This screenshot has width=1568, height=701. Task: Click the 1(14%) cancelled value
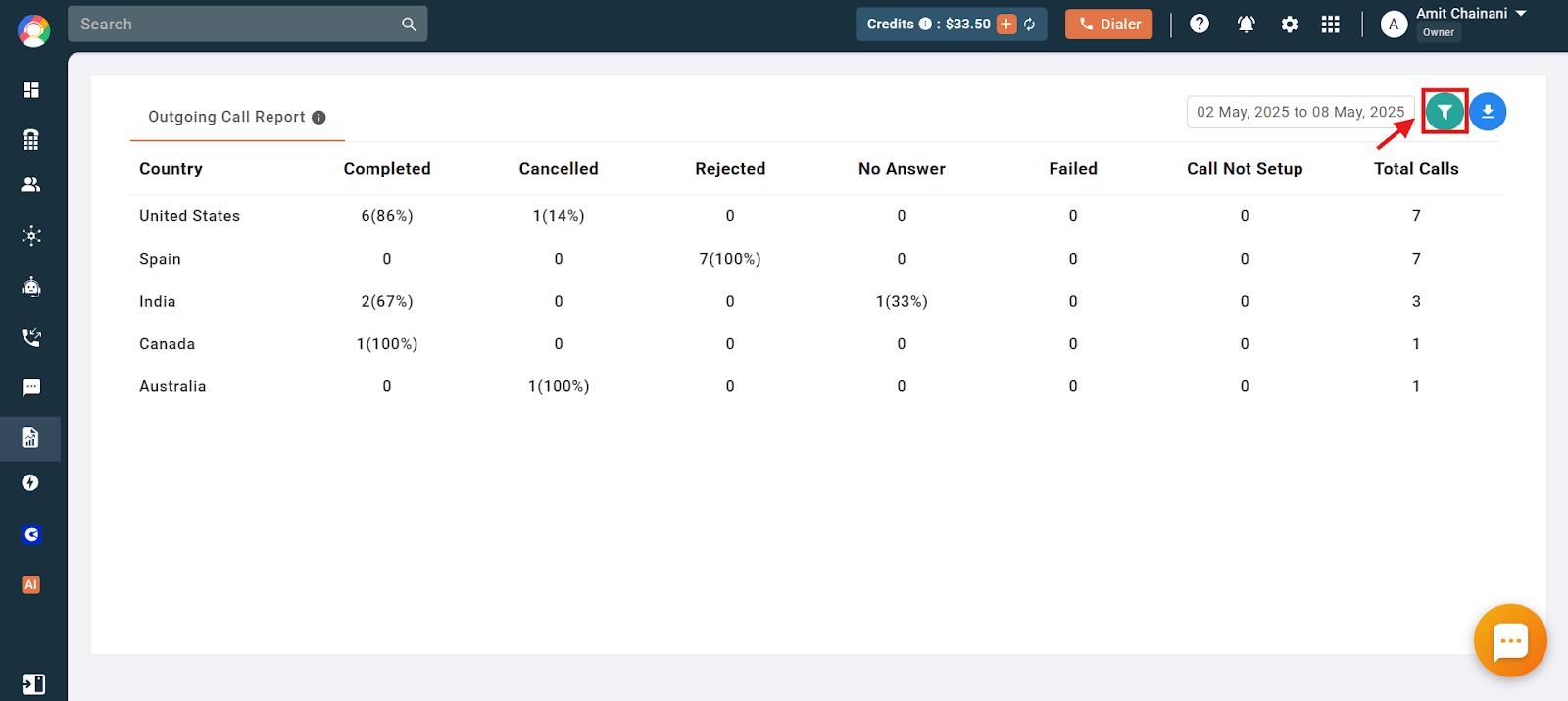tap(559, 216)
